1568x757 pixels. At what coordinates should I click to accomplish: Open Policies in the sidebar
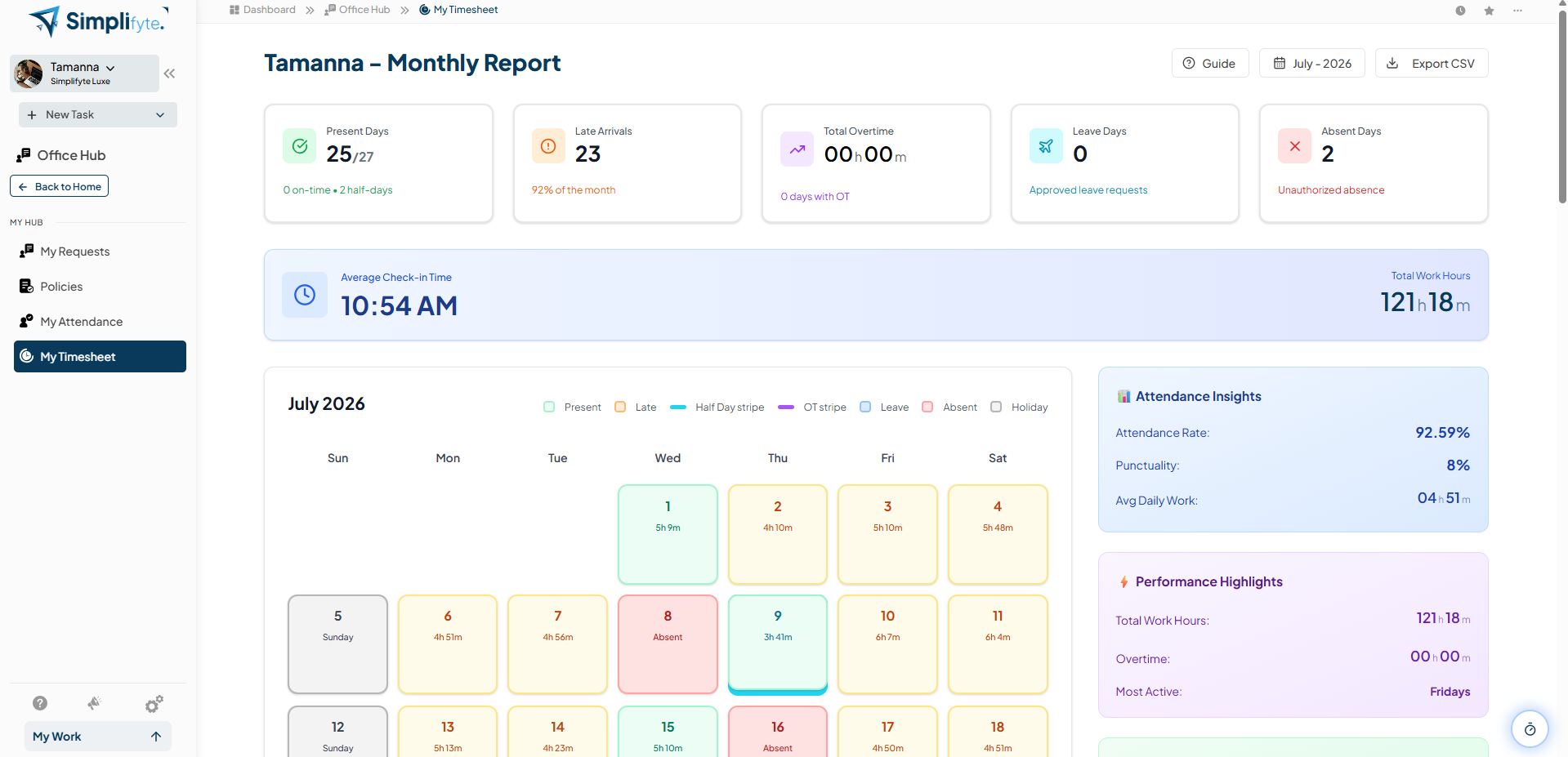pyautogui.click(x=100, y=287)
